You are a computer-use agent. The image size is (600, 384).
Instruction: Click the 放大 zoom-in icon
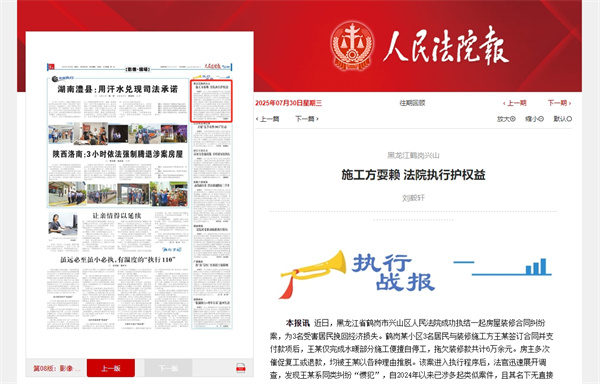pos(506,119)
